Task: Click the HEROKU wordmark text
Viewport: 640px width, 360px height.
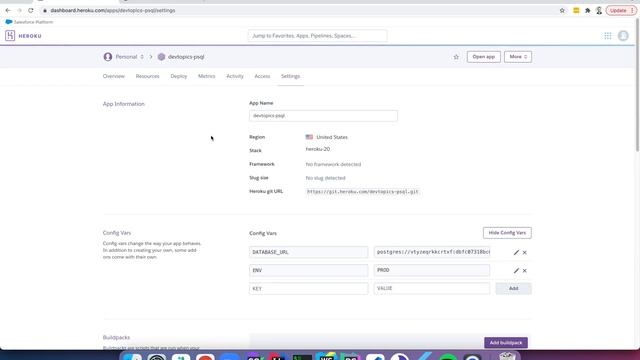Action: tap(30, 36)
